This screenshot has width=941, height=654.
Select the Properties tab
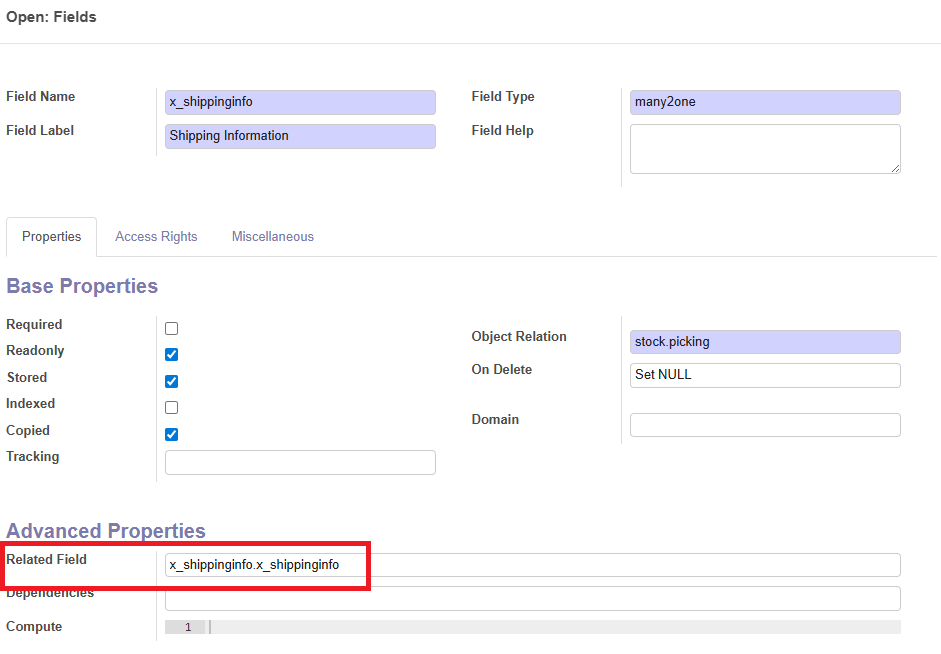click(52, 237)
